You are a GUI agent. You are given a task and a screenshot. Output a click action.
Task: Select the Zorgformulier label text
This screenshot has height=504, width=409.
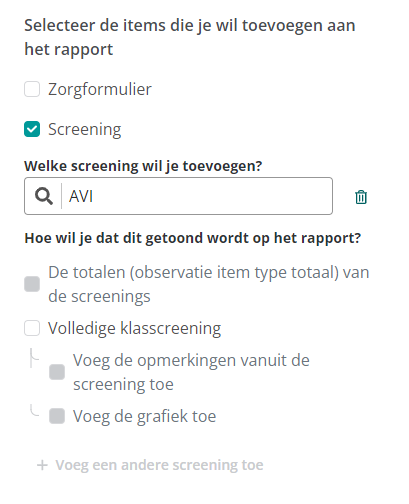(x=100, y=89)
